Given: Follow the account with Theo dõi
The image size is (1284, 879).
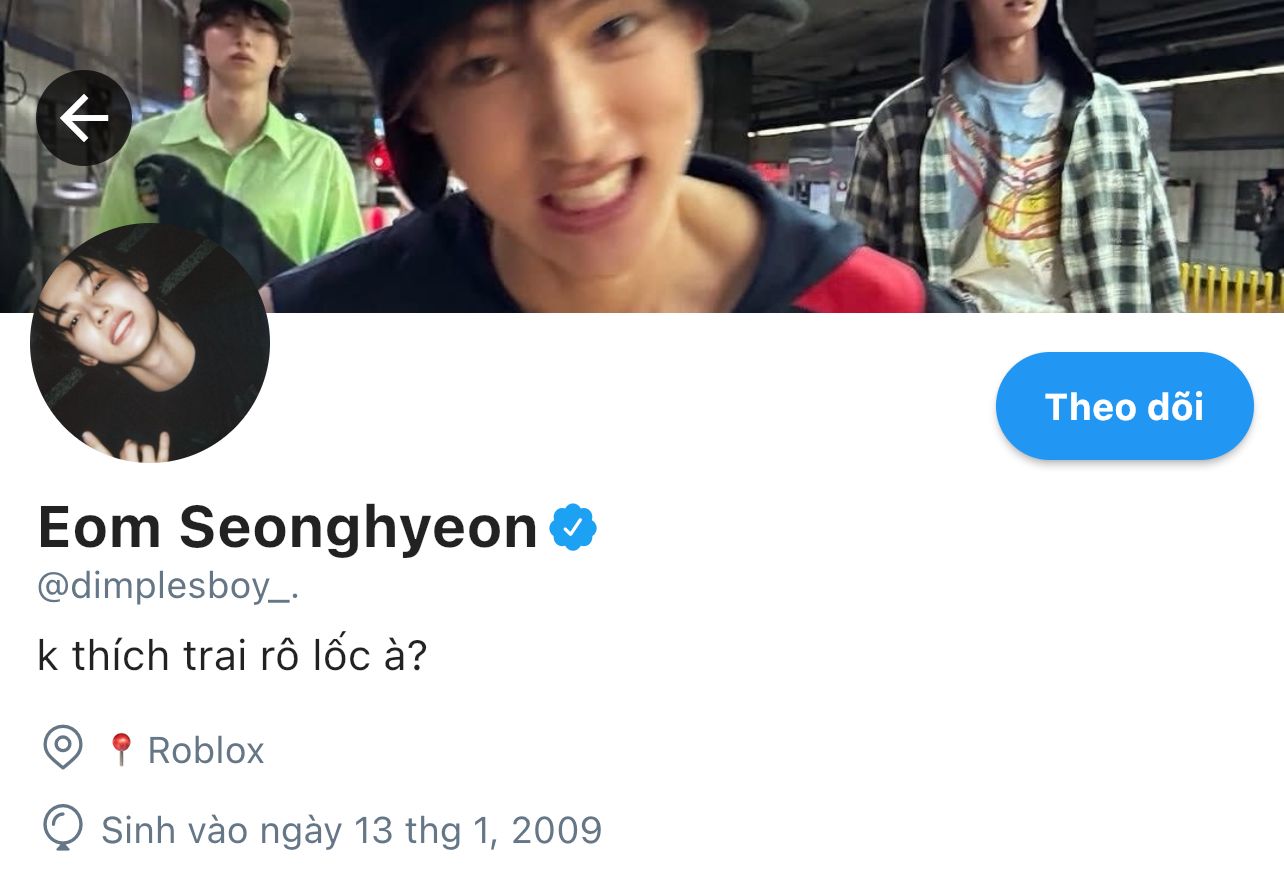Looking at the screenshot, I should click(1124, 406).
